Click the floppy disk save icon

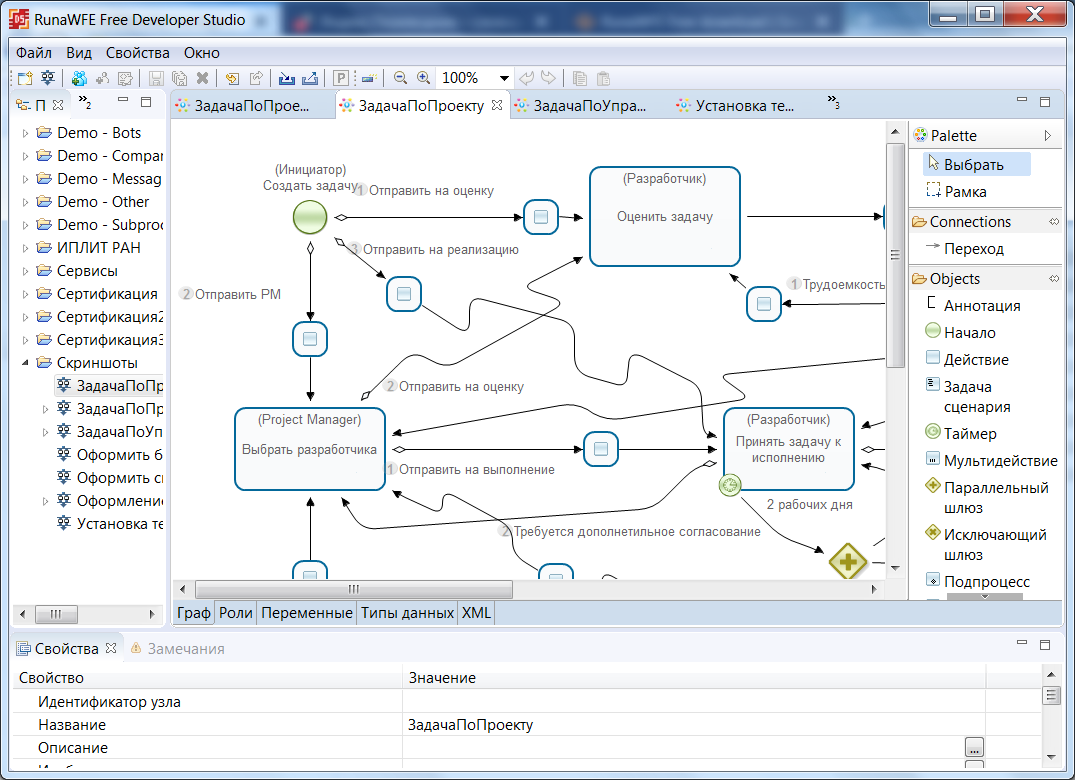[x=156, y=78]
